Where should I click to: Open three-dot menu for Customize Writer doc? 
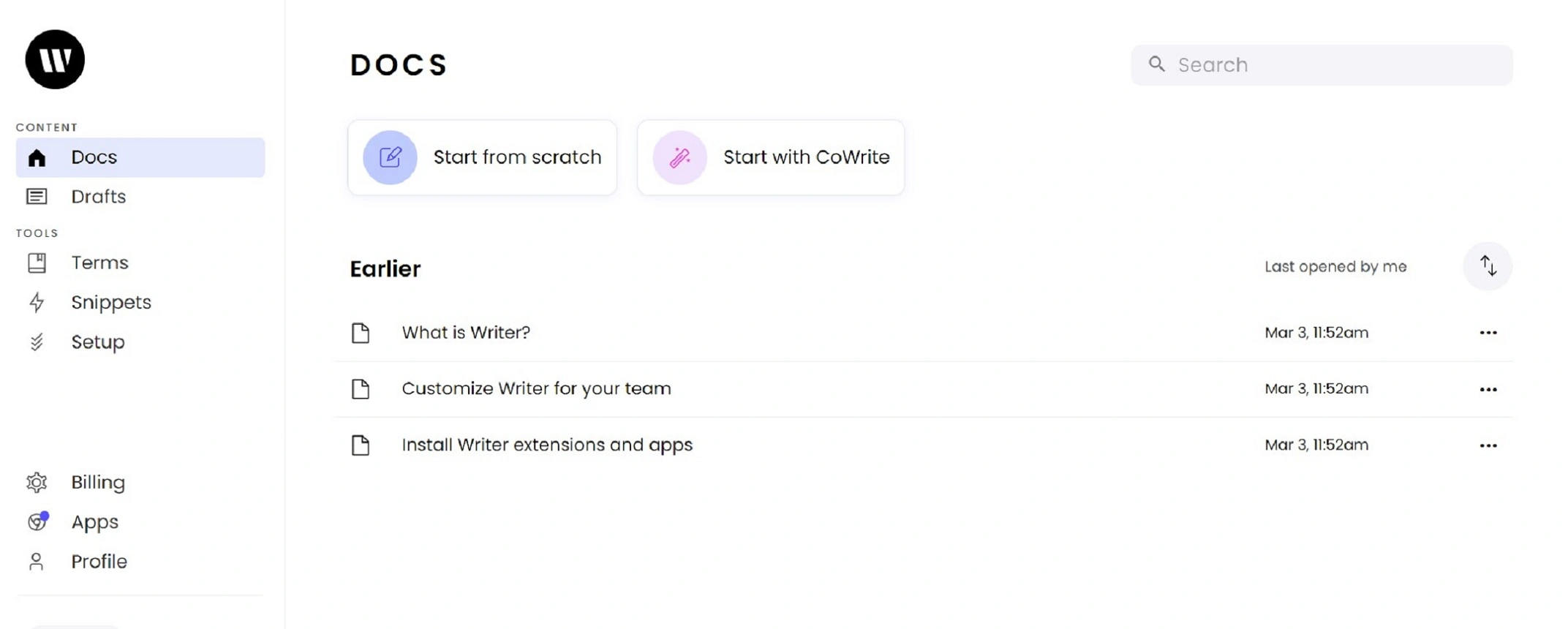[x=1488, y=389]
